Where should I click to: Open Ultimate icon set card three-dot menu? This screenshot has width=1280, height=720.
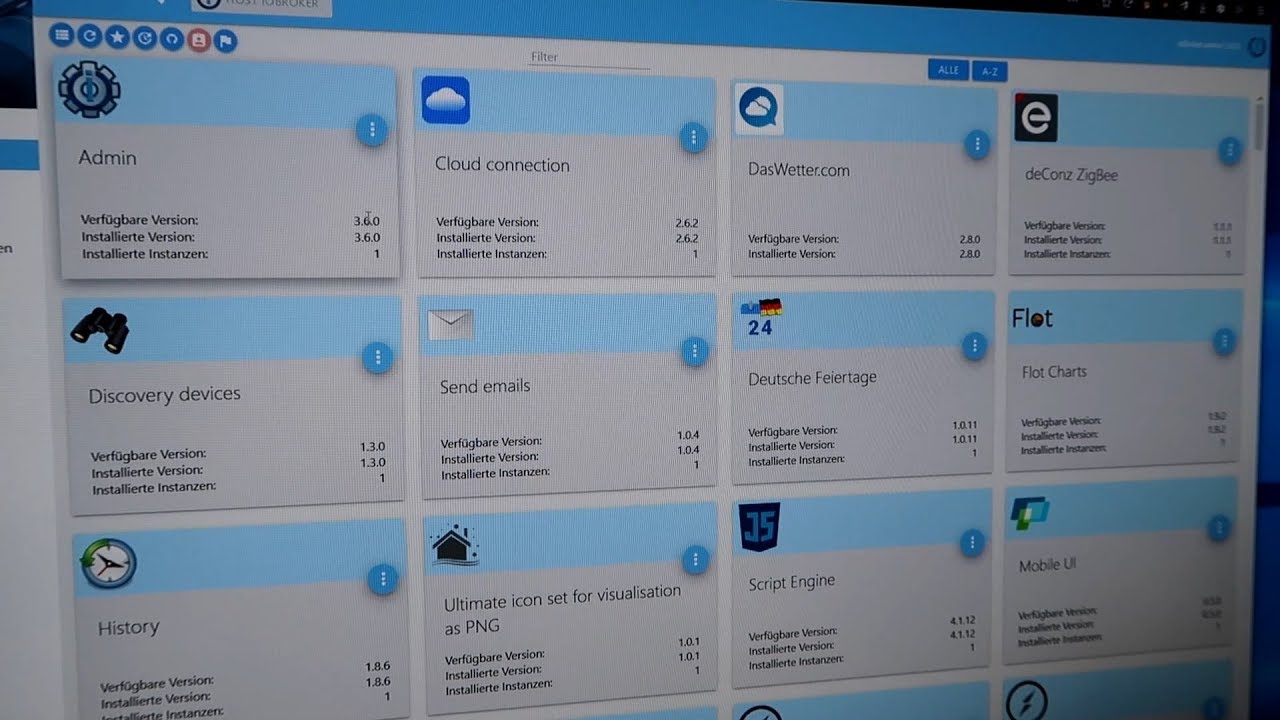(x=695, y=560)
